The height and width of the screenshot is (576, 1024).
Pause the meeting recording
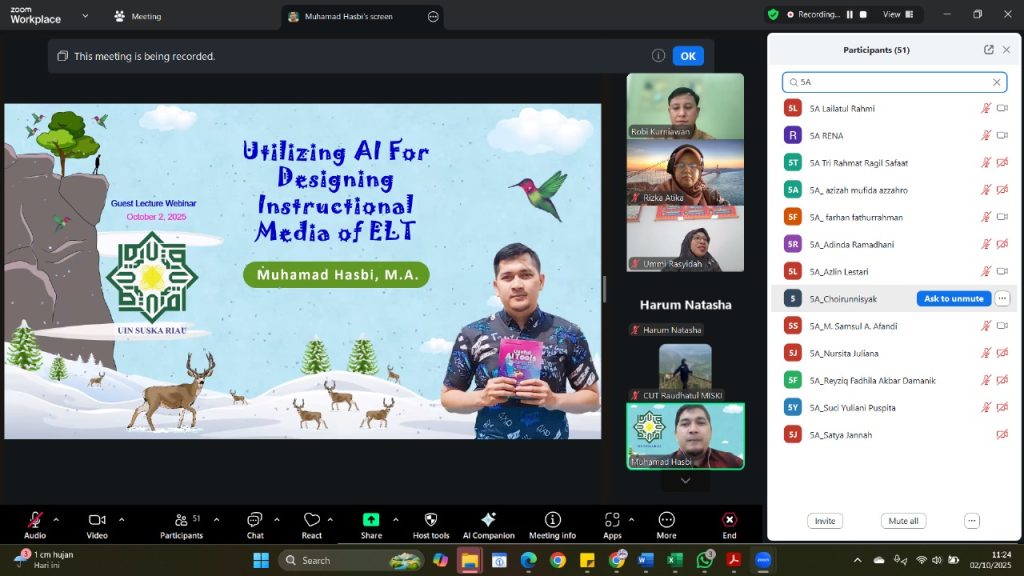pyautogui.click(x=850, y=15)
